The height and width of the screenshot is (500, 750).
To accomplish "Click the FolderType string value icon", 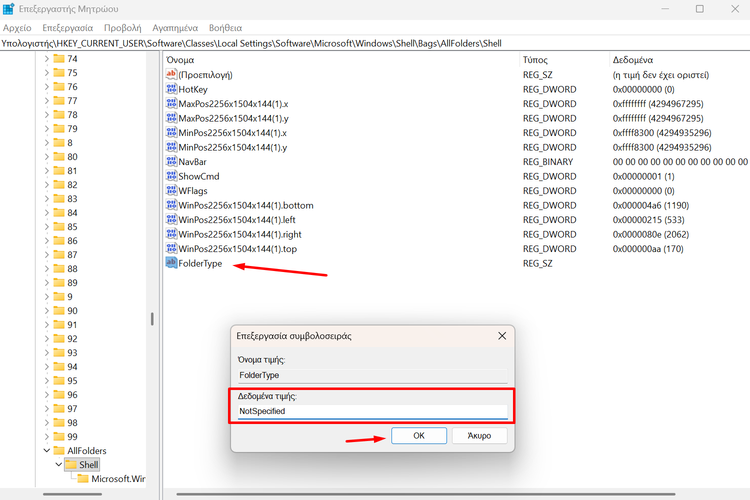I will [171, 263].
